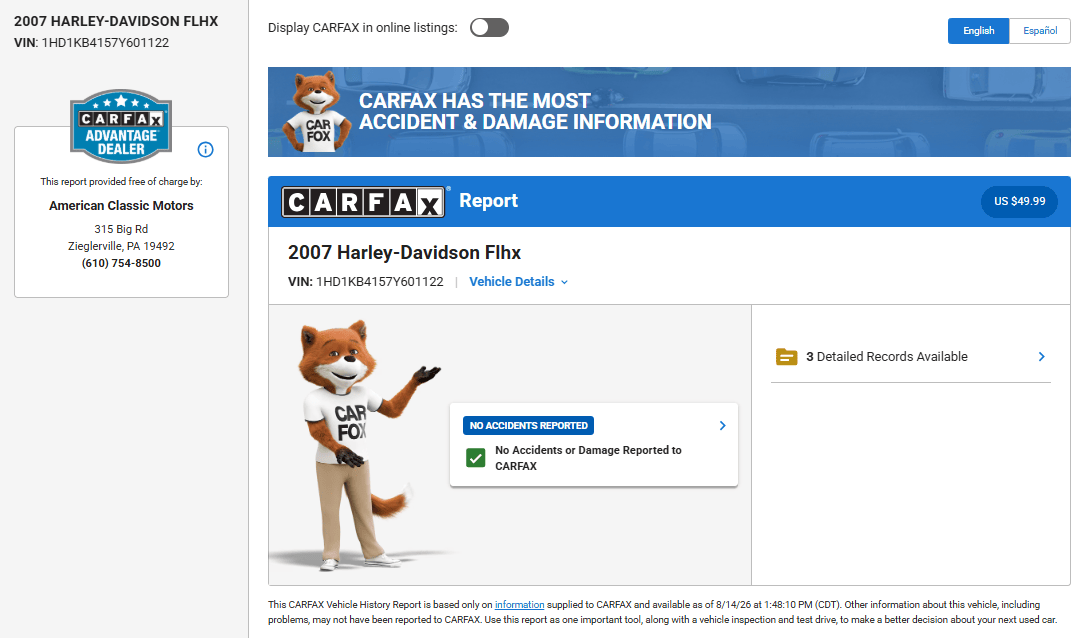This screenshot has width=1083, height=638.
Task: Toggle Display CARFAX in online listings switch
Action: tap(489, 28)
